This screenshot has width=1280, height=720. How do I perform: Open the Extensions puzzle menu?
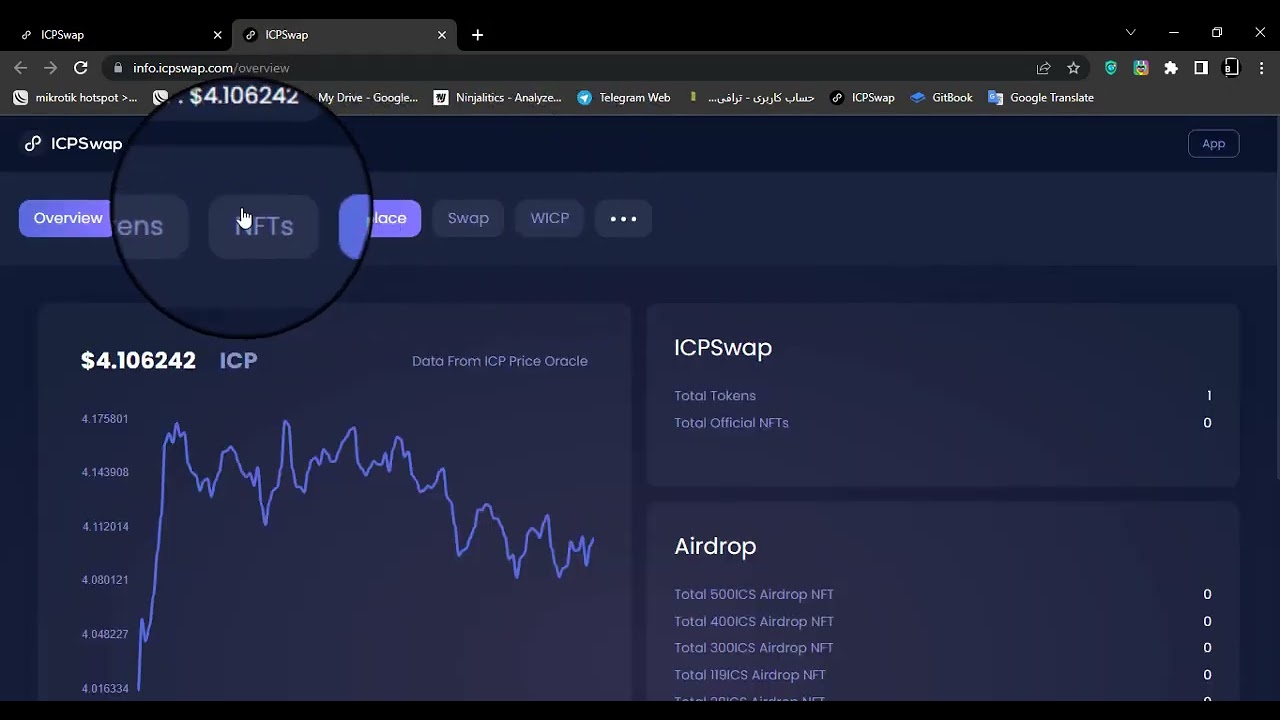coord(1171,68)
